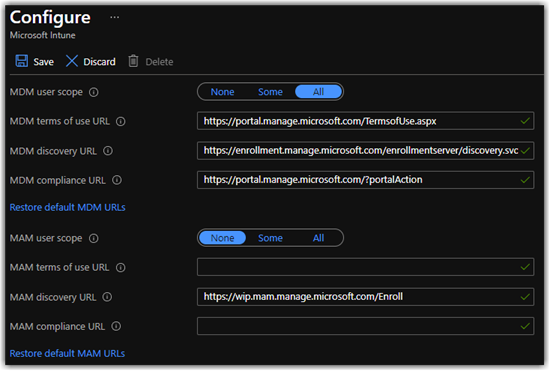Focus the MAM discovery URL field
The height and width of the screenshot is (371, 550).
coord(365,297)
